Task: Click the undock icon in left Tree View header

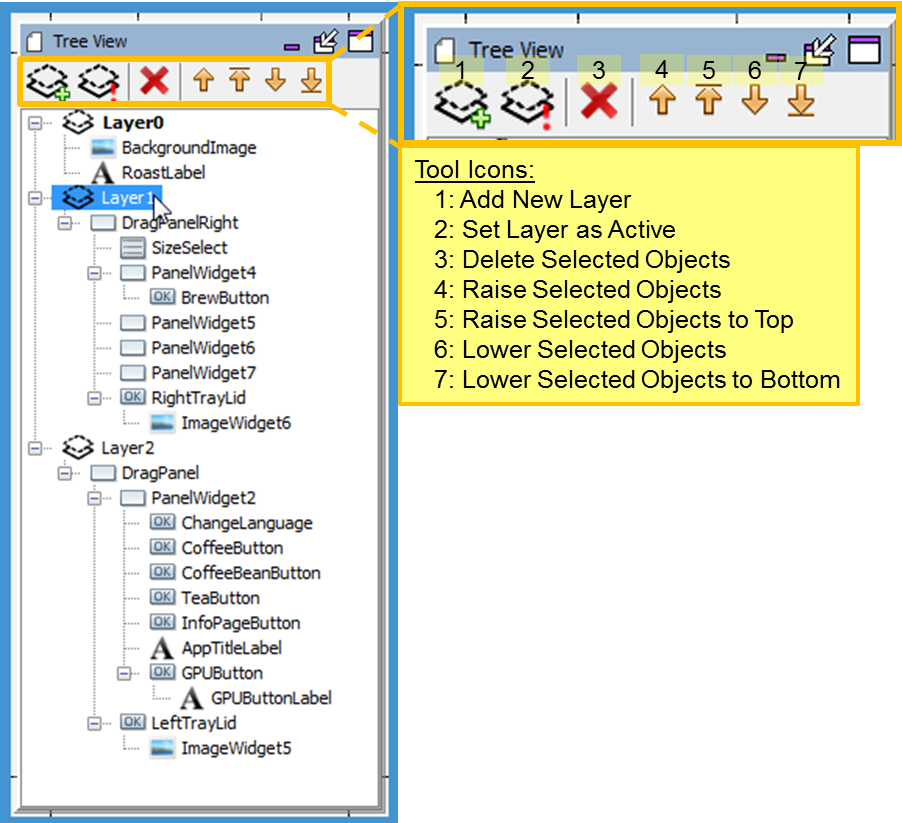Action: pos(326,41)
